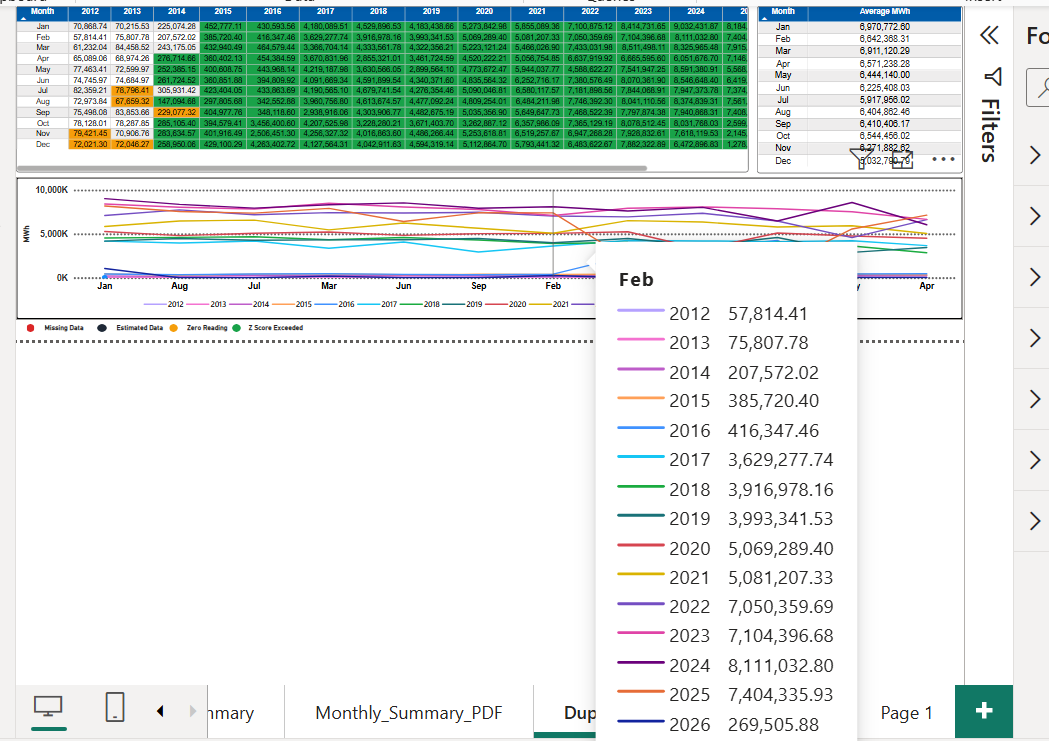Click green Z Score Exceeded legend dot
Viewport: 1049px width, 741px height.
click(236, 328)
